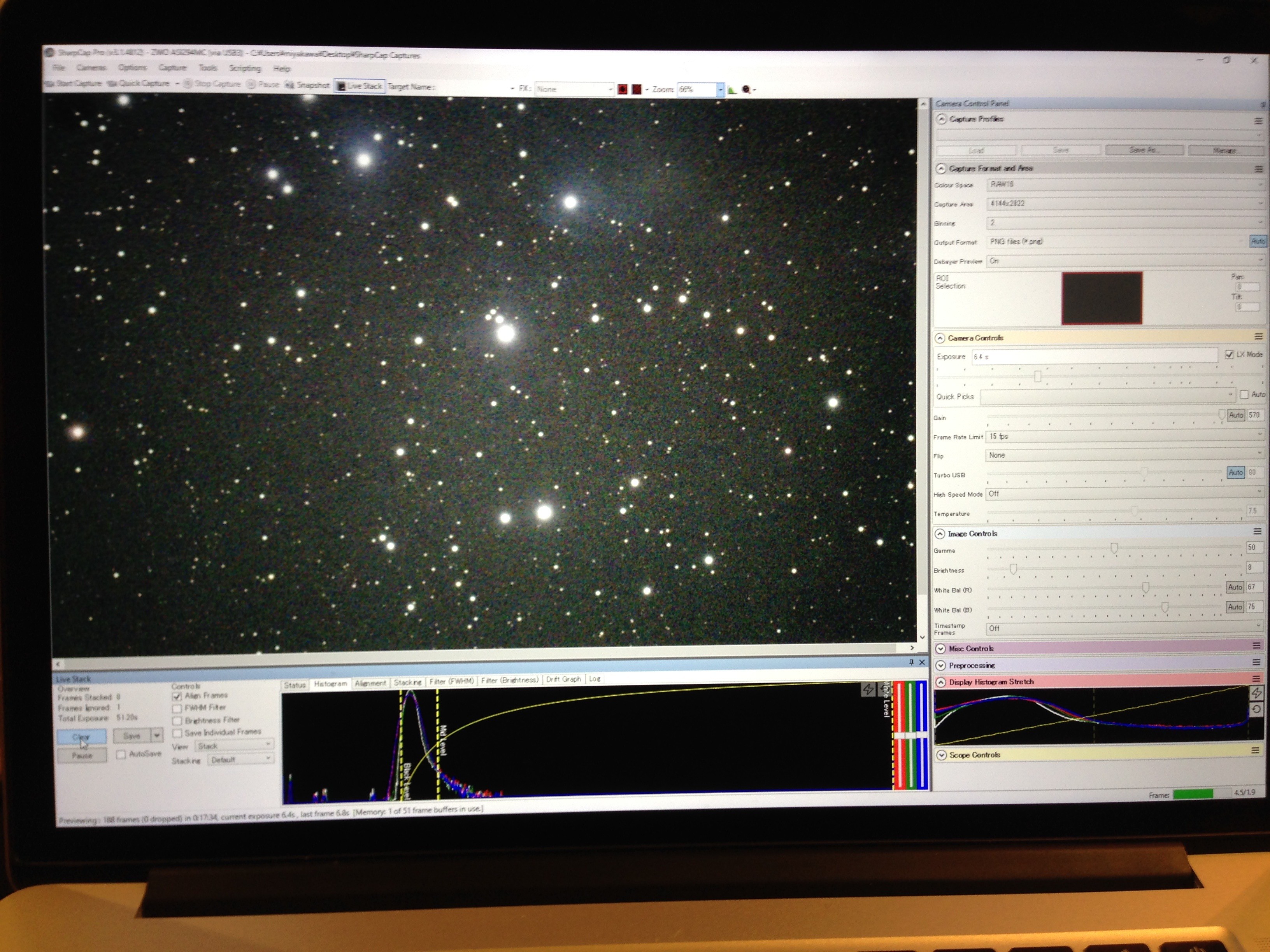The height and width of the screenshot is (952, 1270).
Task: Open the Camera Controls hamburger menu icon
Action: [1258, 337]
